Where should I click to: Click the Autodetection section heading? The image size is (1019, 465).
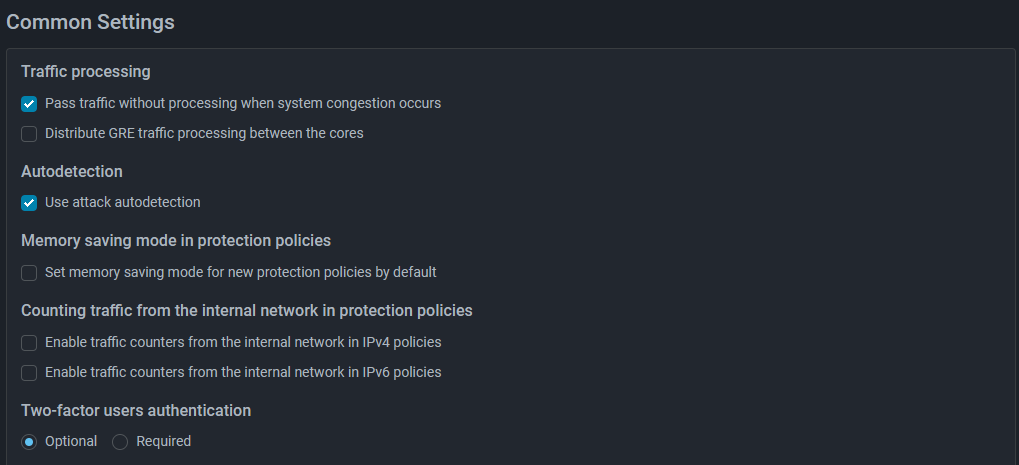[71, 171]
